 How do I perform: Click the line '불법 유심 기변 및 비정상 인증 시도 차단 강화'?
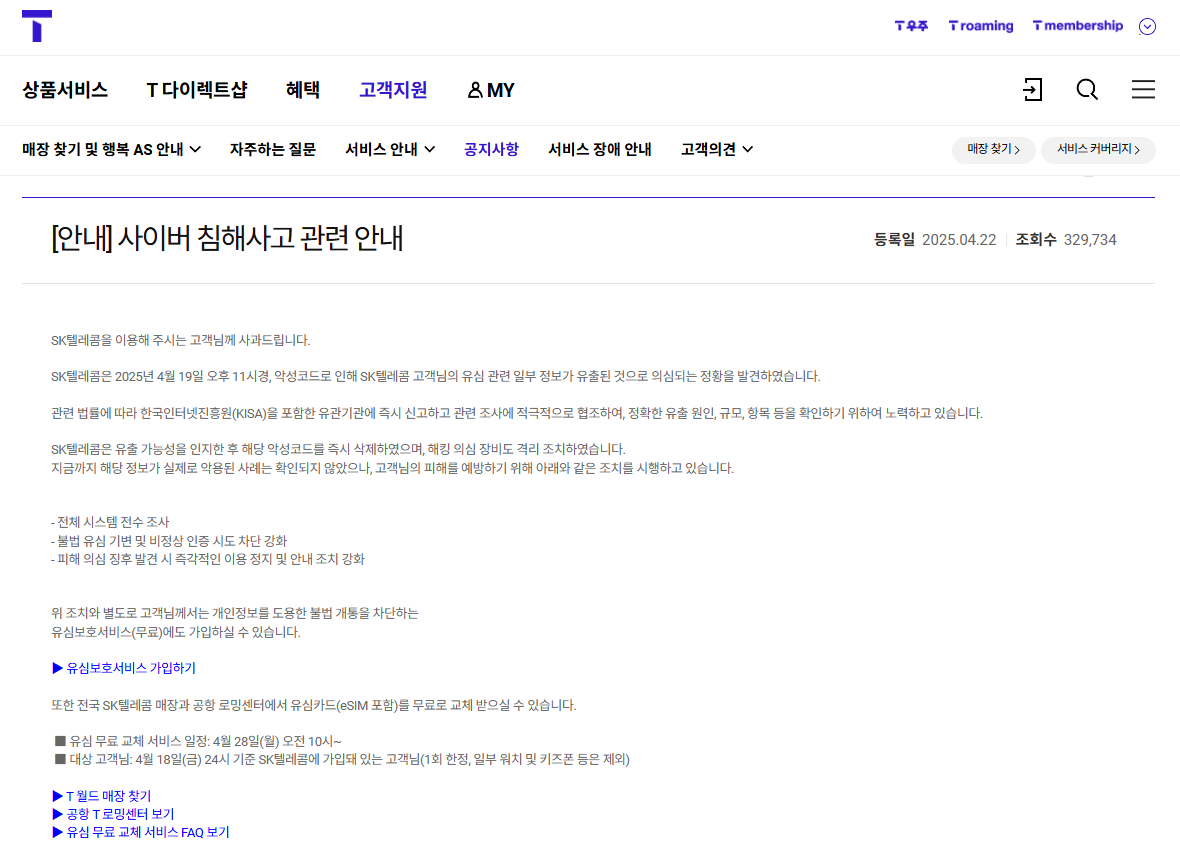click(x=169, y=541)
